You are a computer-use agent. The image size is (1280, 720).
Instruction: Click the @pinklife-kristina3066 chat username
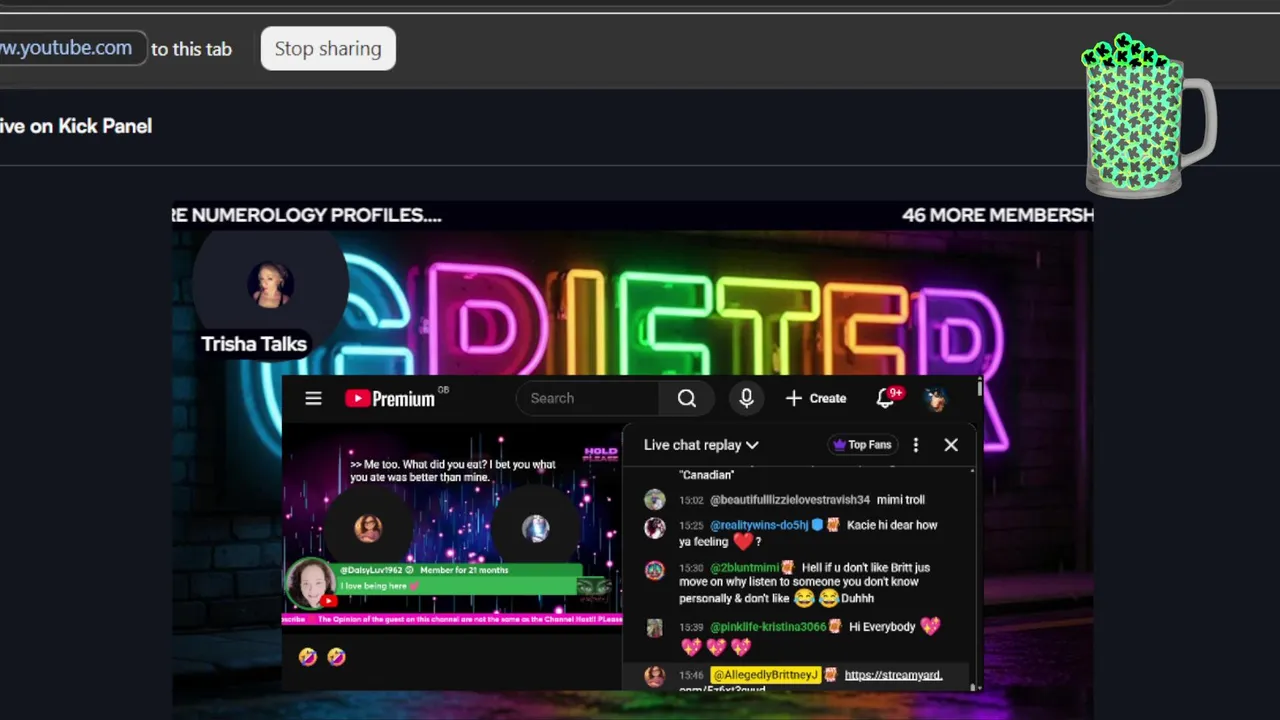pyautogui.click(x=768, y=627)
